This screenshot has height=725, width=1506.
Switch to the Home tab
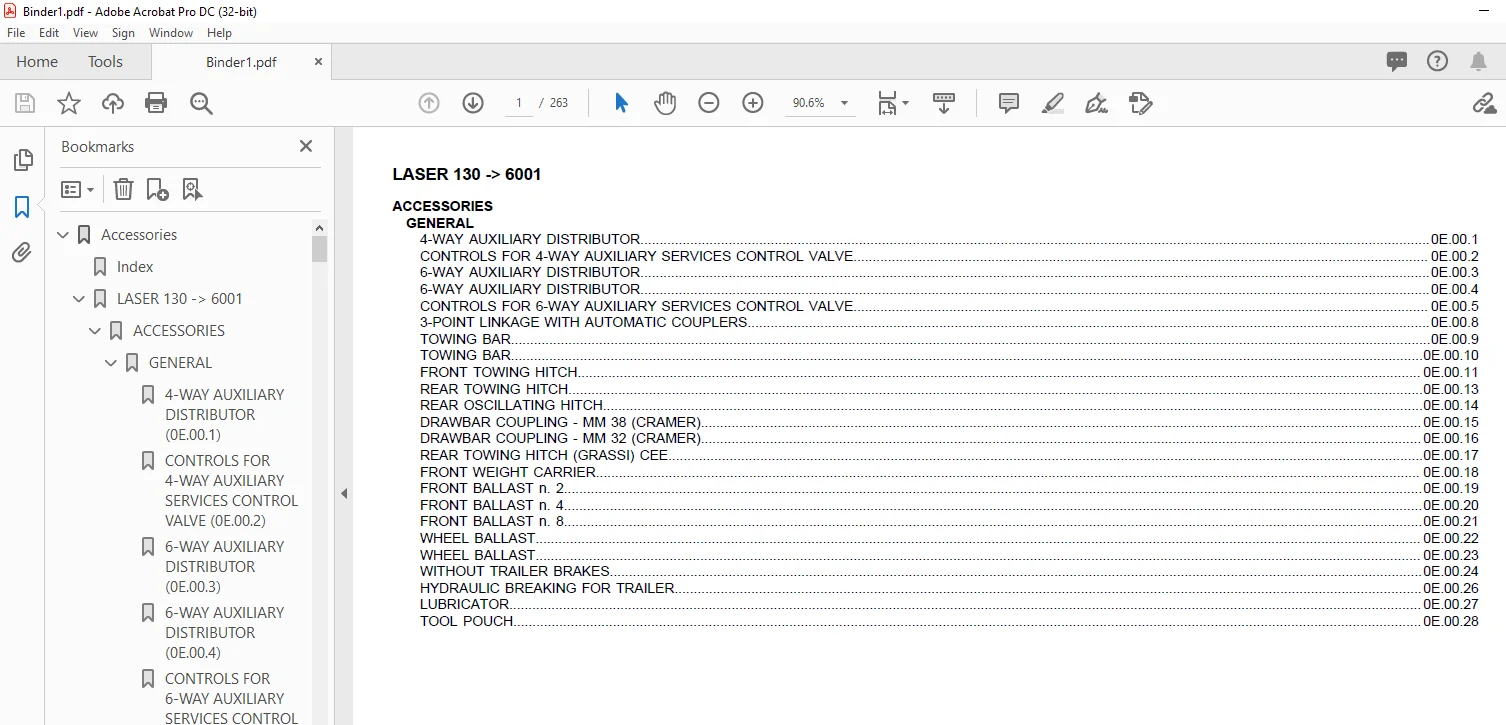[37, 61]
